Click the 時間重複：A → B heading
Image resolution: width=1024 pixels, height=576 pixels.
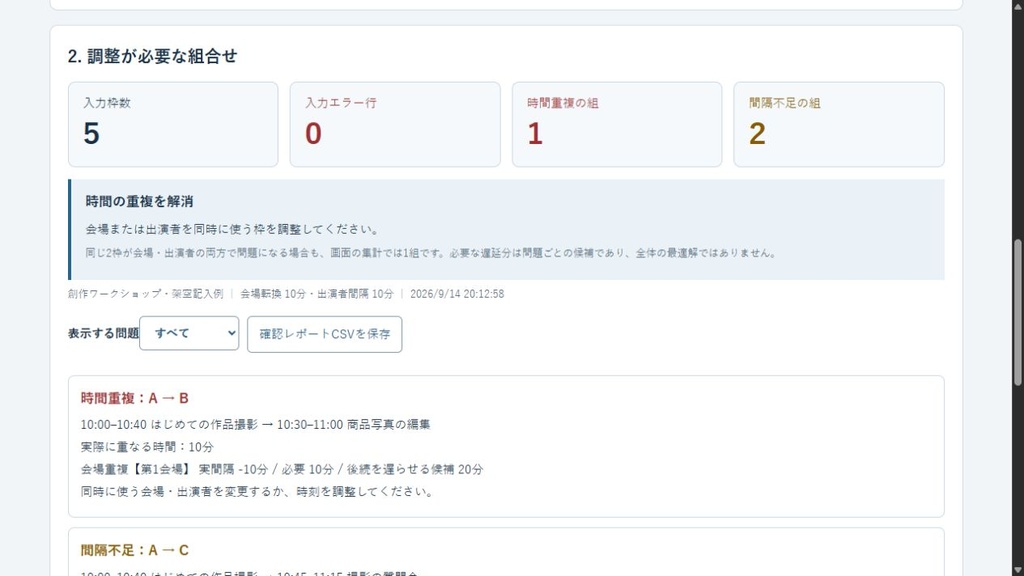tap(135, 398)
